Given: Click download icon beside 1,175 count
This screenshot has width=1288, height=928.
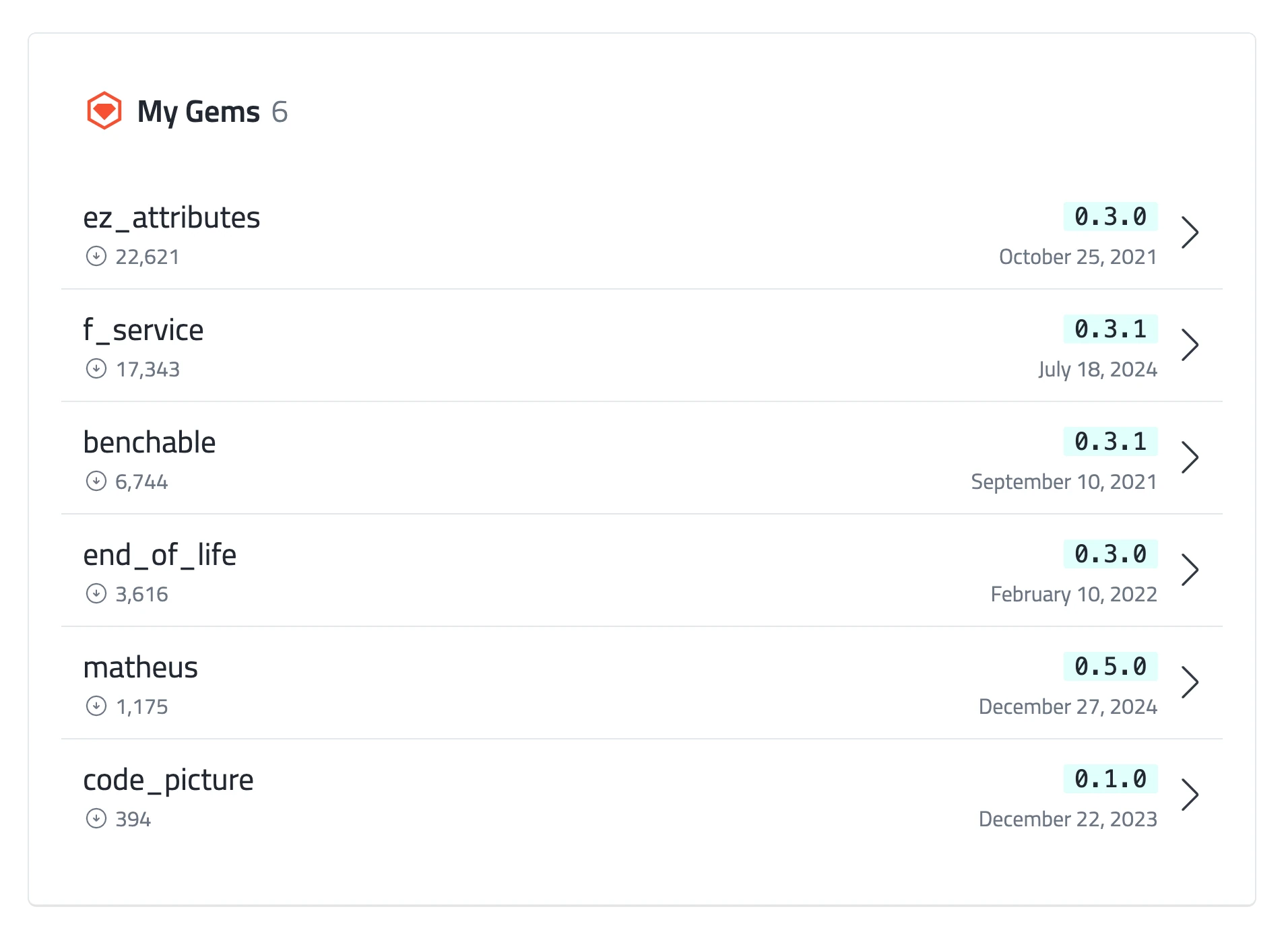Looking at the screenshot, I should pos(96,706).
